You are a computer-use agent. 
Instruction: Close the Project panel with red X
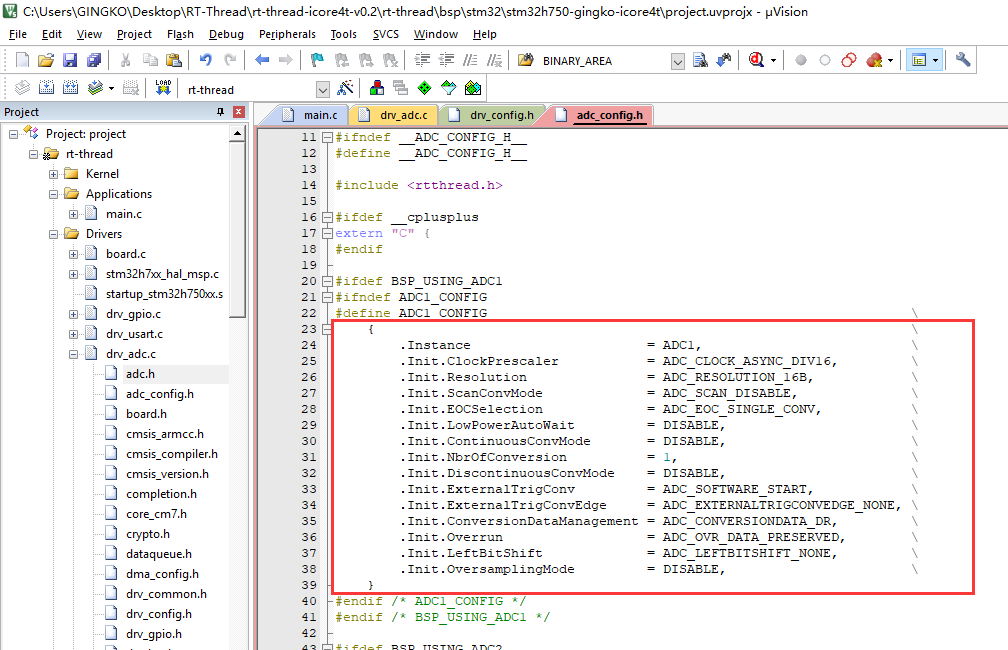coord(239,112)
